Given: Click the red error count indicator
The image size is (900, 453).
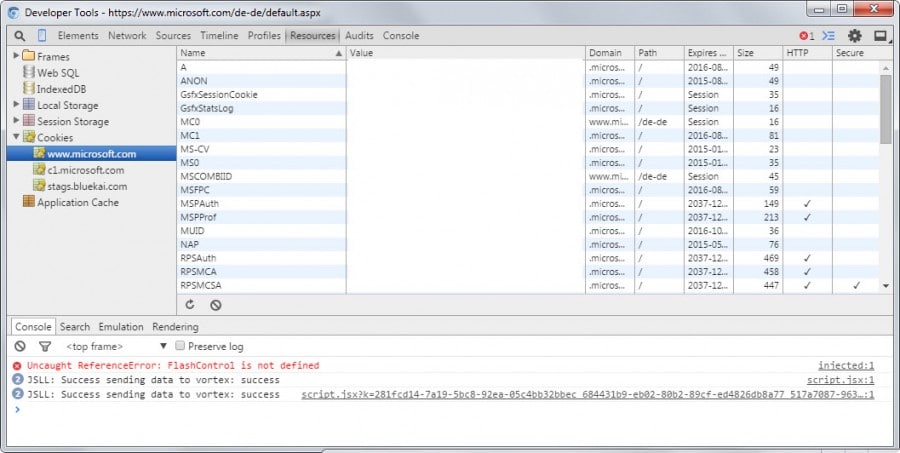Looking at the screenshot, I should click(806, 36).
